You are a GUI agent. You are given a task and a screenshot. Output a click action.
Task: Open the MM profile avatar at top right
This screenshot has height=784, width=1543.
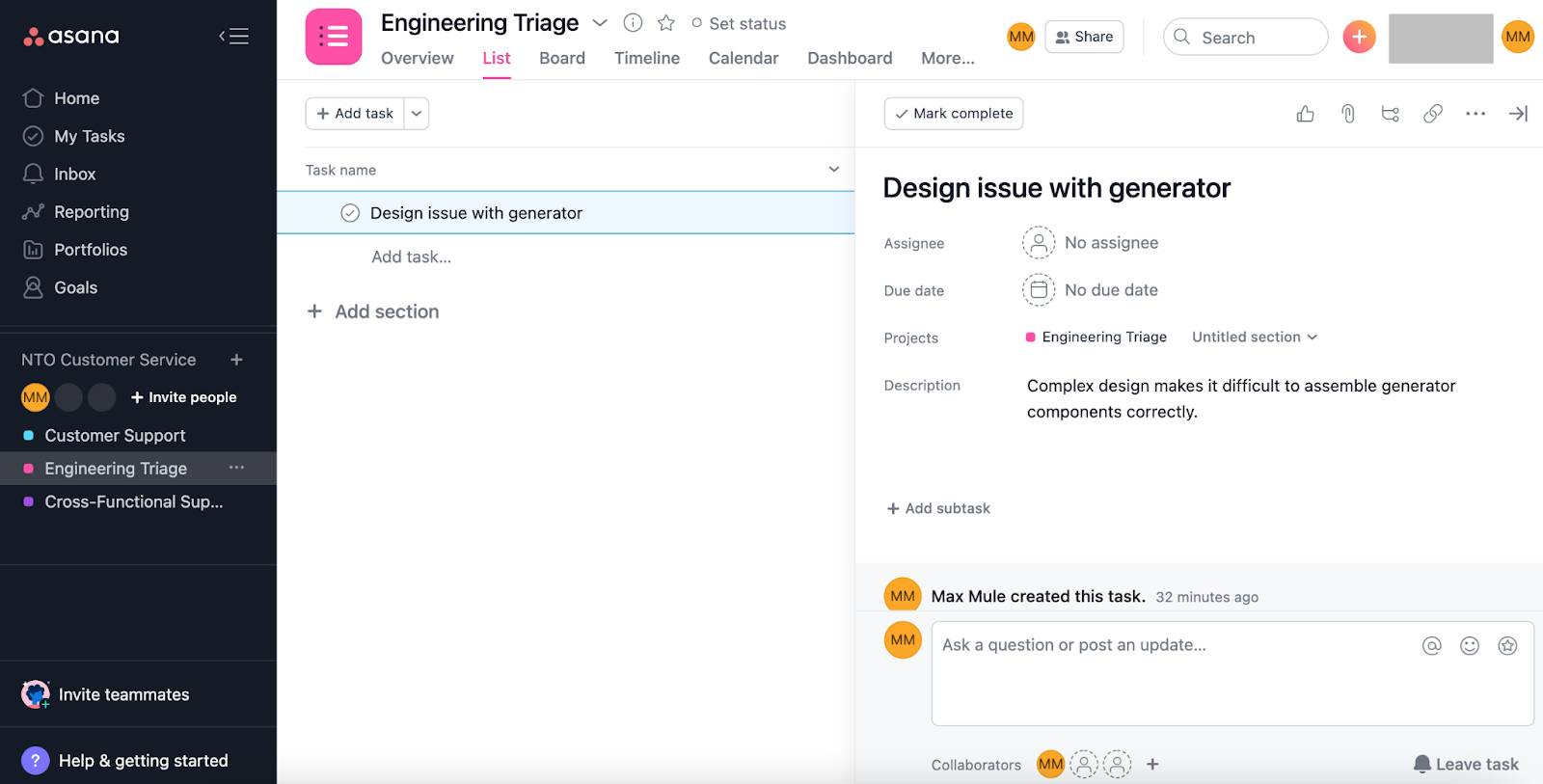(x=1518, y=37)
